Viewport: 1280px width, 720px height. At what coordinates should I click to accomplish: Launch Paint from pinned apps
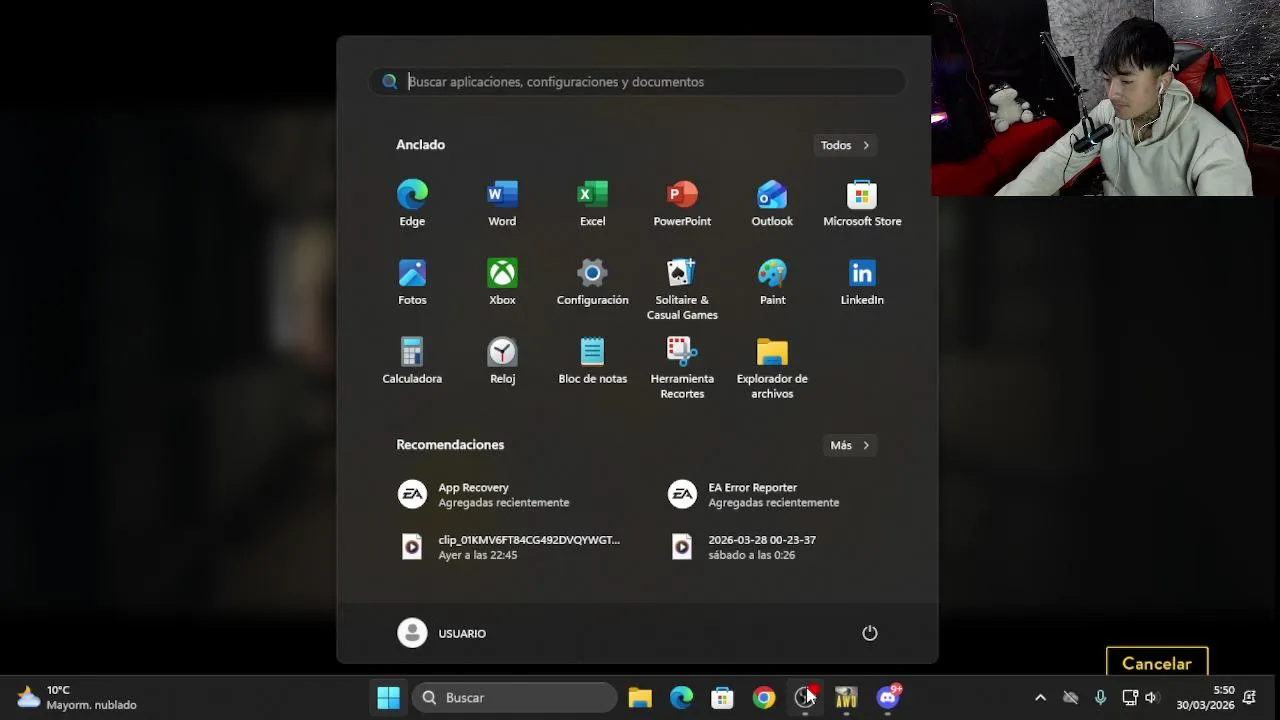click(772, 282)
